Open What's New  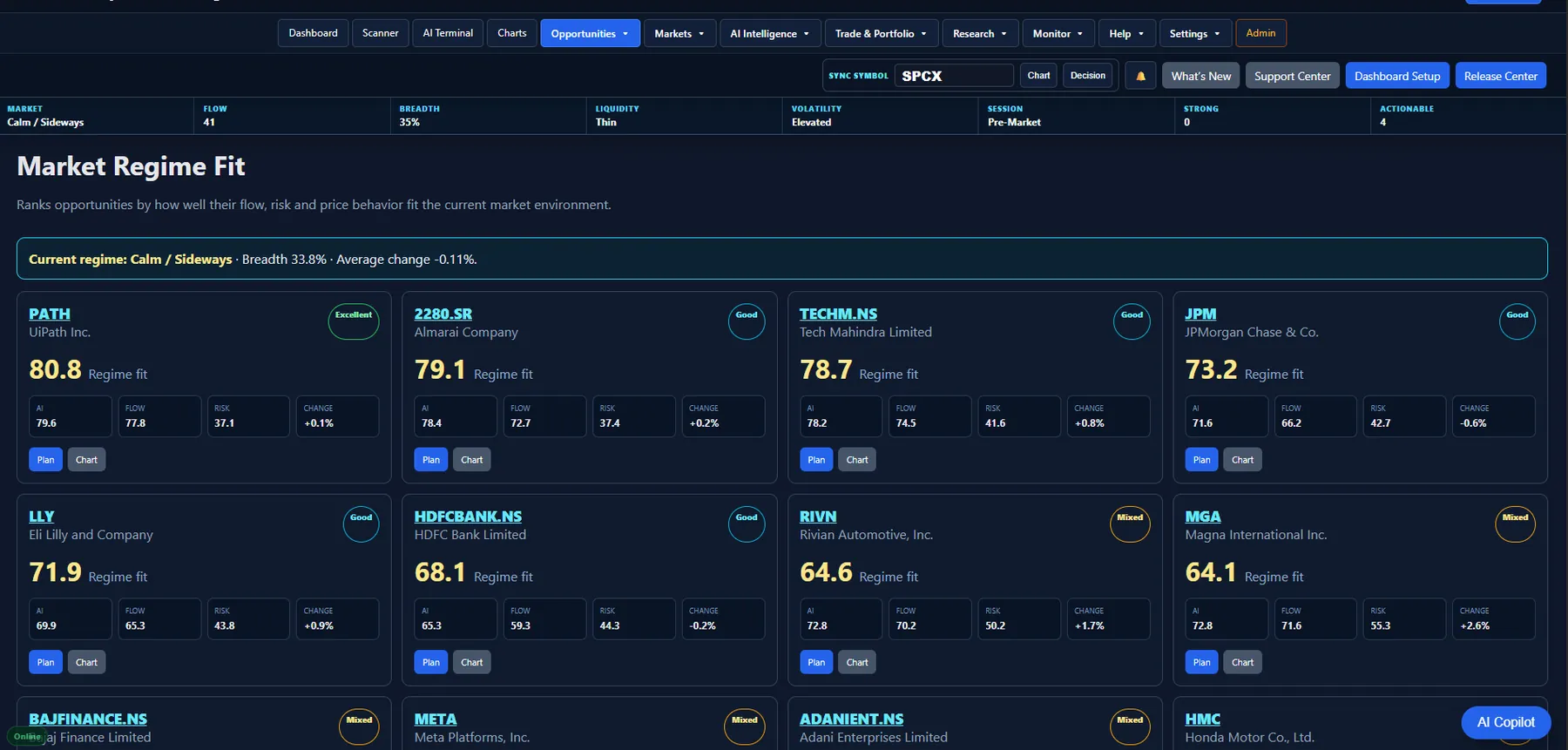coord(1201,76)
